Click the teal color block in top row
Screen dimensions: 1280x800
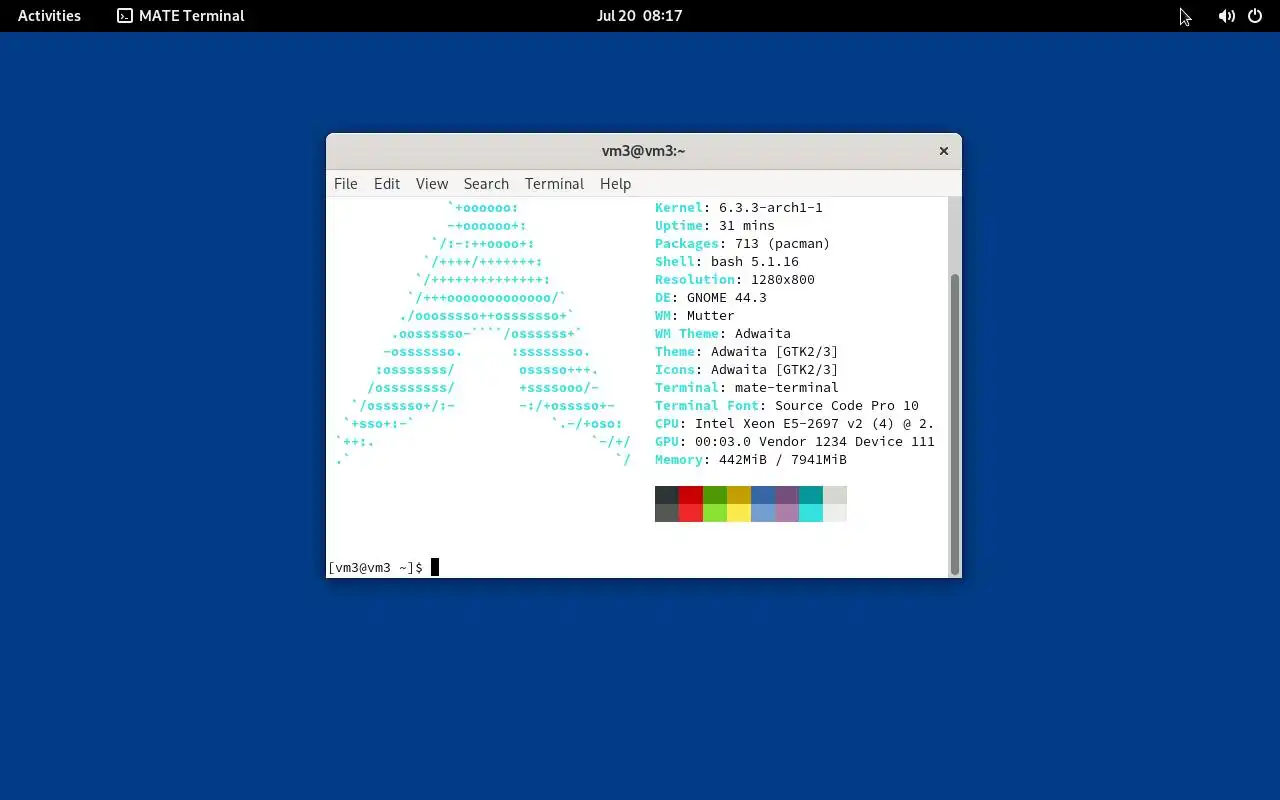811,495
